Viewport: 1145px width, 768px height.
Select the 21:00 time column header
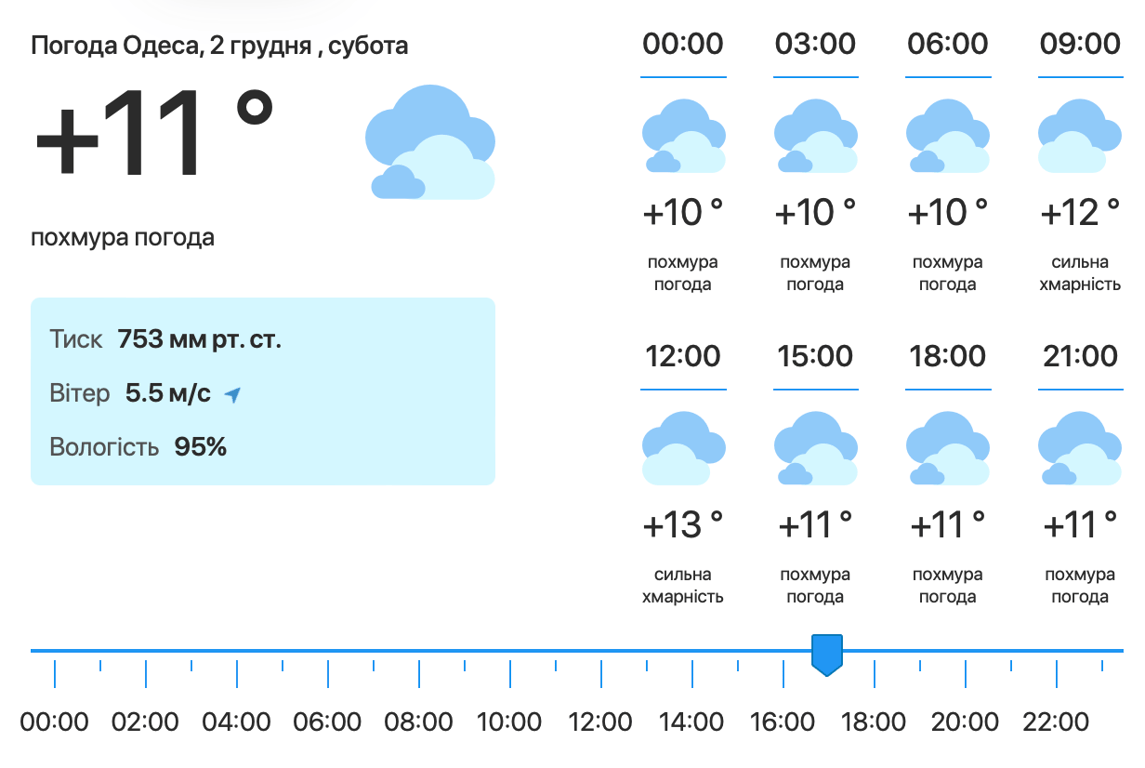1079,357
